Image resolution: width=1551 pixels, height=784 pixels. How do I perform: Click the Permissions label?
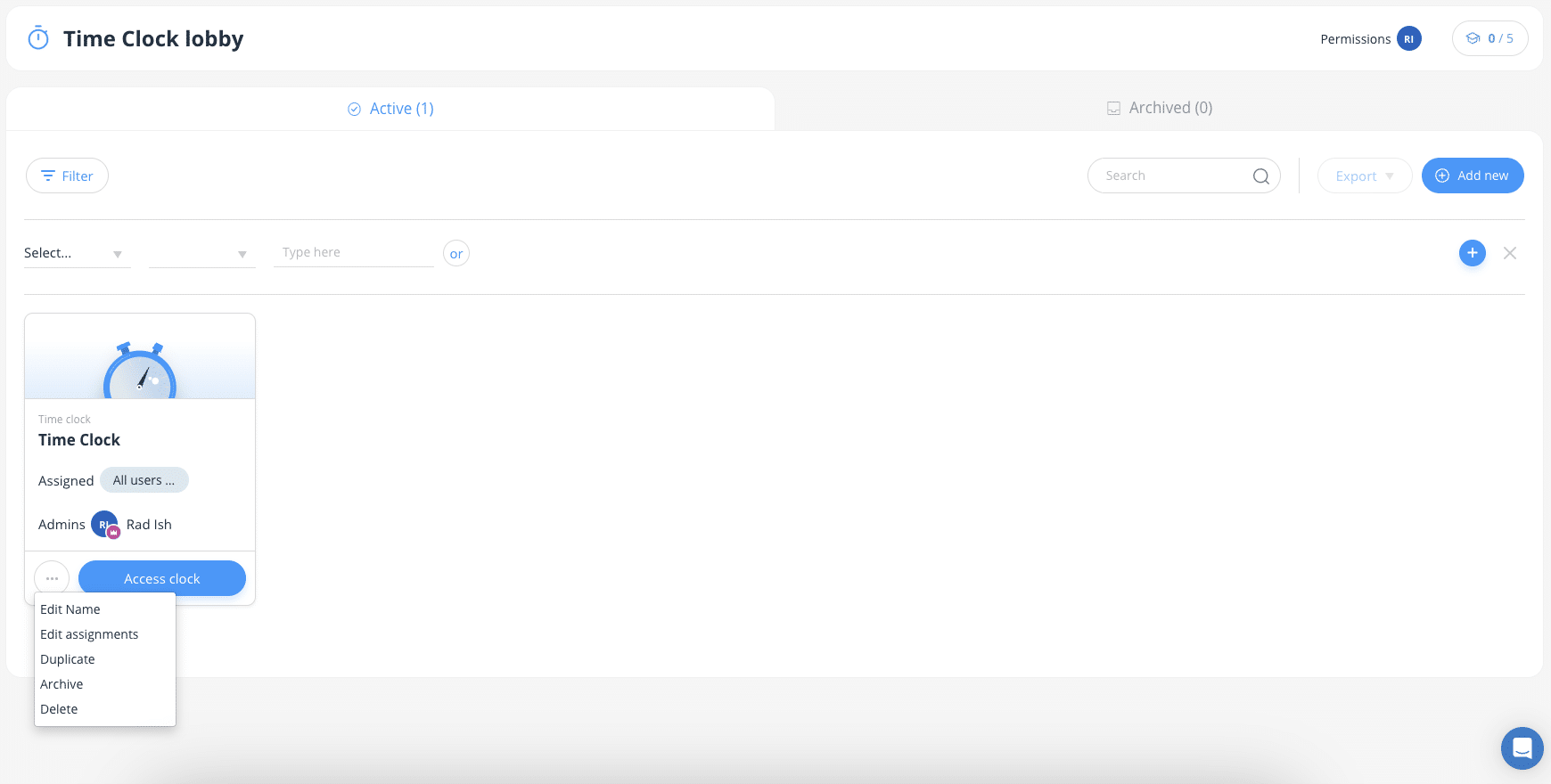tap(1355, 39)
